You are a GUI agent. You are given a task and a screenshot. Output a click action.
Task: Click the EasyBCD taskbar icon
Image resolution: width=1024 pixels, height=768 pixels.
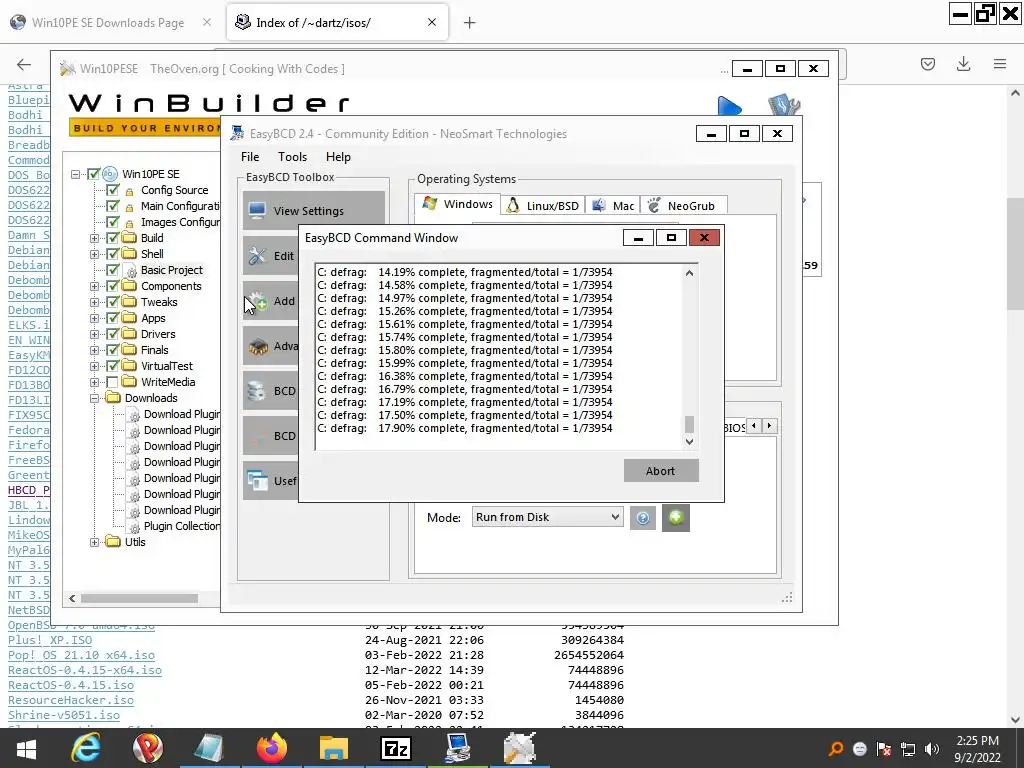(458, 748)
